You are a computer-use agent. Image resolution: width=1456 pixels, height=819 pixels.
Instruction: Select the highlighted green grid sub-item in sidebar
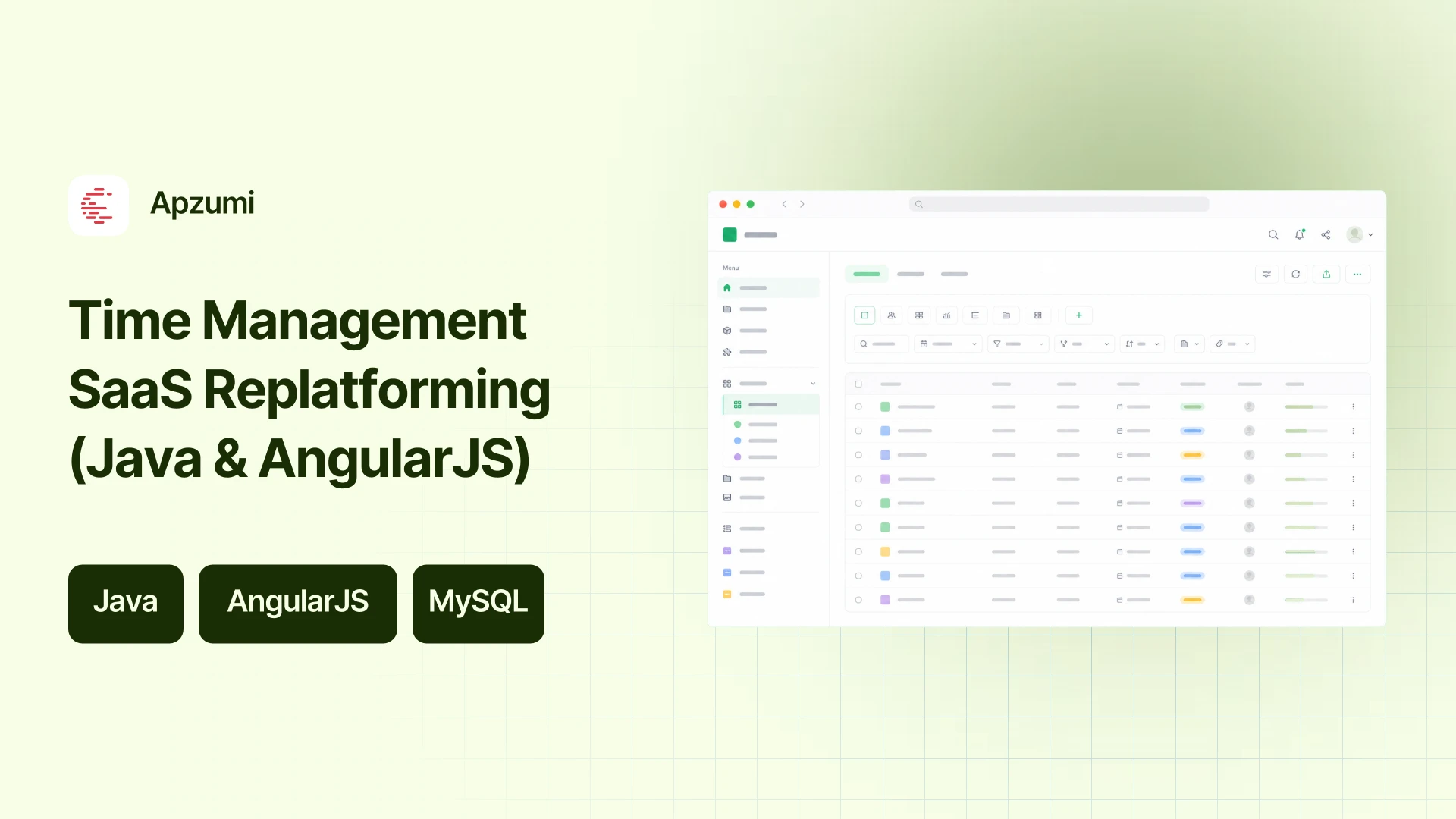[771, 405]
